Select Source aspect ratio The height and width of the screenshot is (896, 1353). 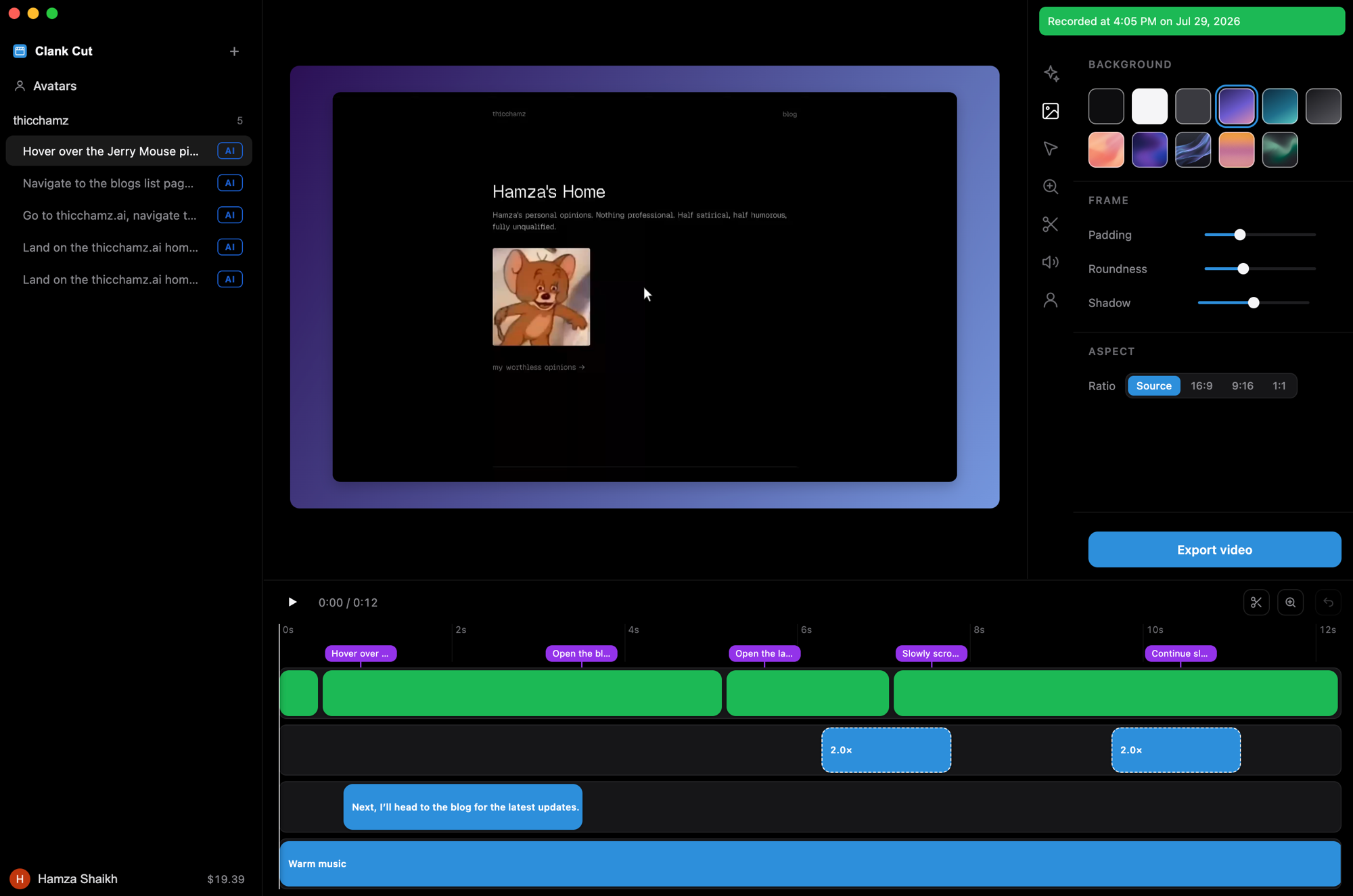pyautogui.click(x=1153, y=385)
